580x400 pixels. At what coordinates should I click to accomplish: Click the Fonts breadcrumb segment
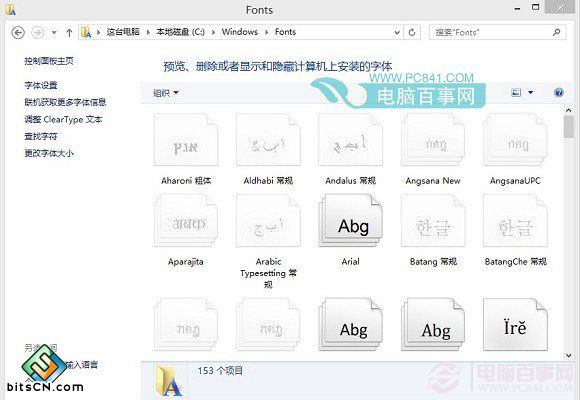285,32
